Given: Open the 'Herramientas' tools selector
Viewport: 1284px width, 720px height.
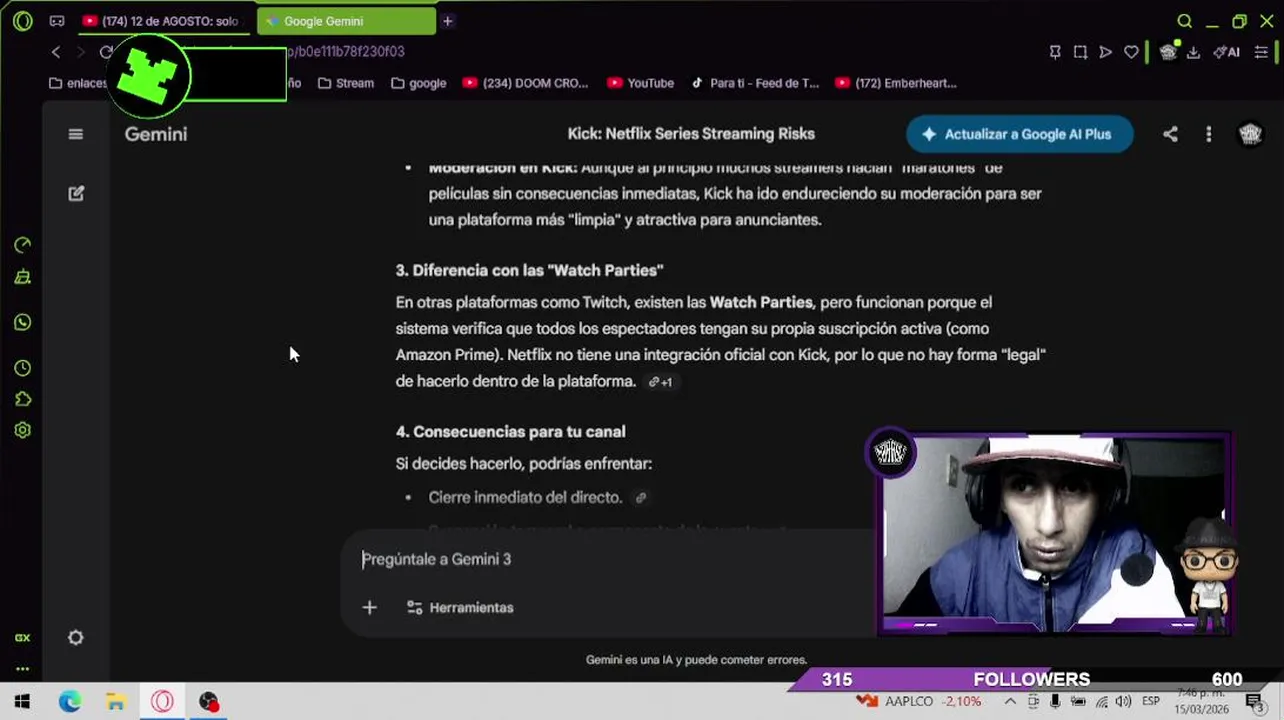Looking at the screenshot, I should 460,607.
